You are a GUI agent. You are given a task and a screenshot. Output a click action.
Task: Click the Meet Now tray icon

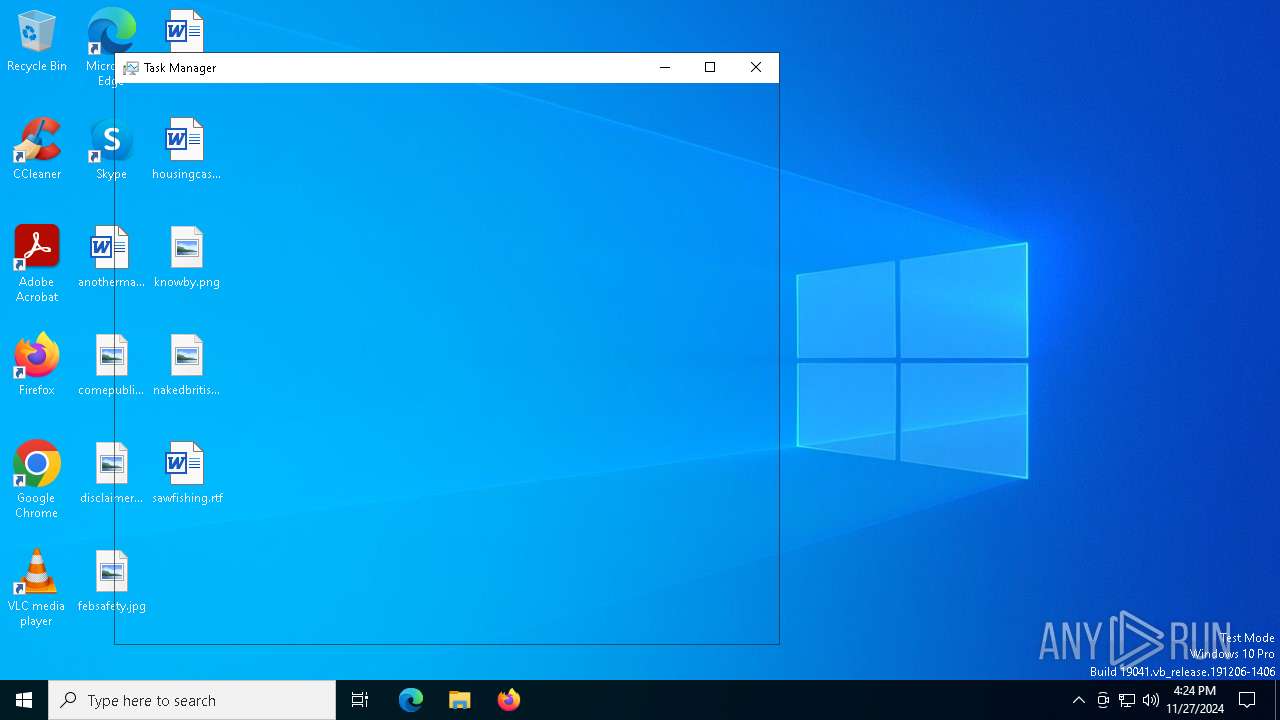point(1103,700)
